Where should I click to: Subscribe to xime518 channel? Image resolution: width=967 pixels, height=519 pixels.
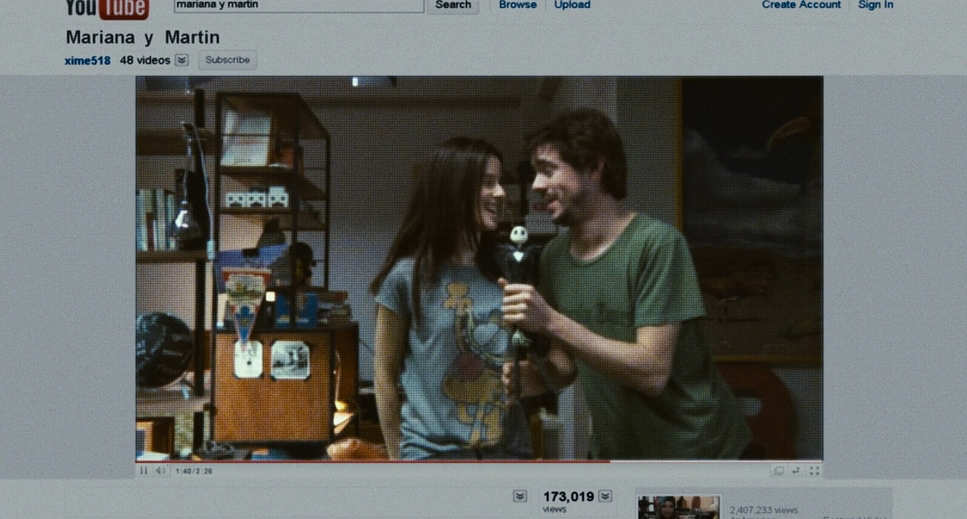[227, 60]
